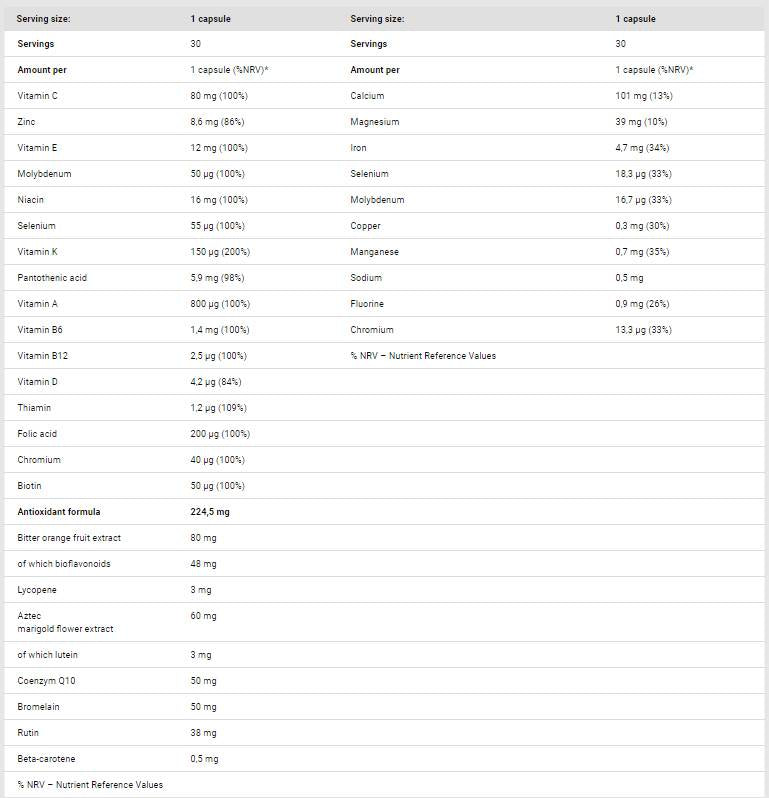Select the Magnesium row label
Viewport: 769px width, 798px height.
click(x=375, y=122)
